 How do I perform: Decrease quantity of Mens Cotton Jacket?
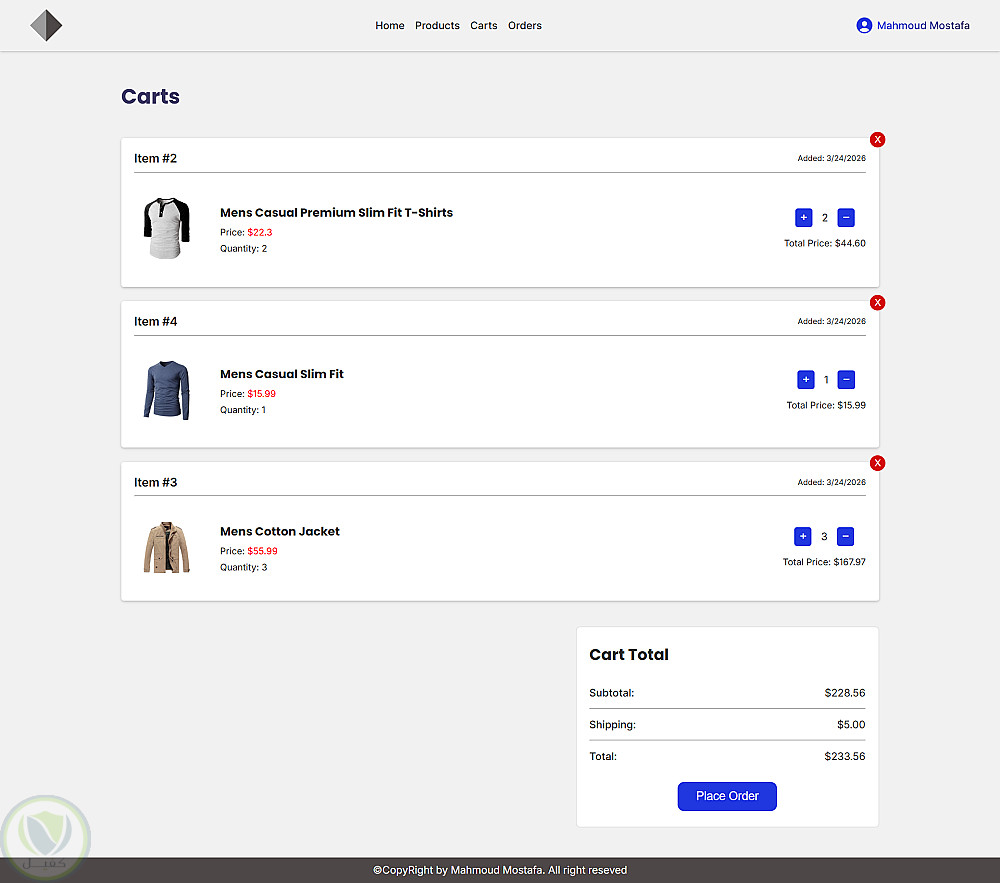[845, 536]
